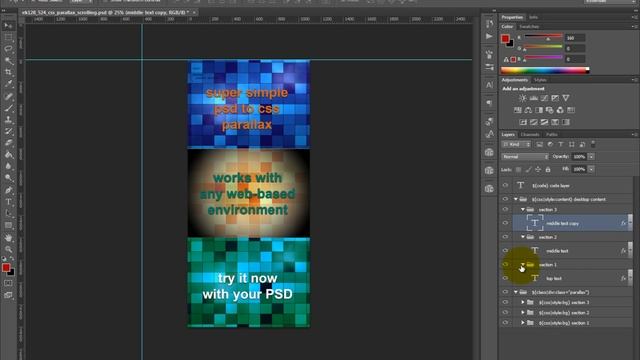Select the Properties tab
This screenshot has width=640, height=360.
[512, 18]
